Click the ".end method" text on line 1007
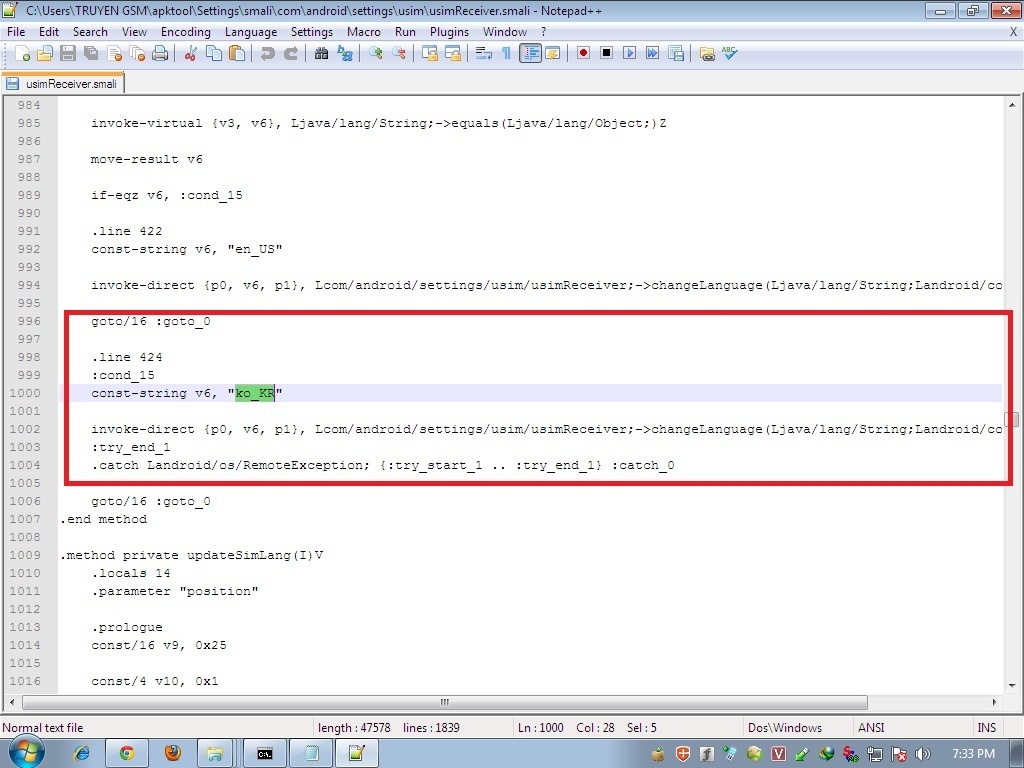The height and width of the screenshot is (768, 1024). coord(103,519)
